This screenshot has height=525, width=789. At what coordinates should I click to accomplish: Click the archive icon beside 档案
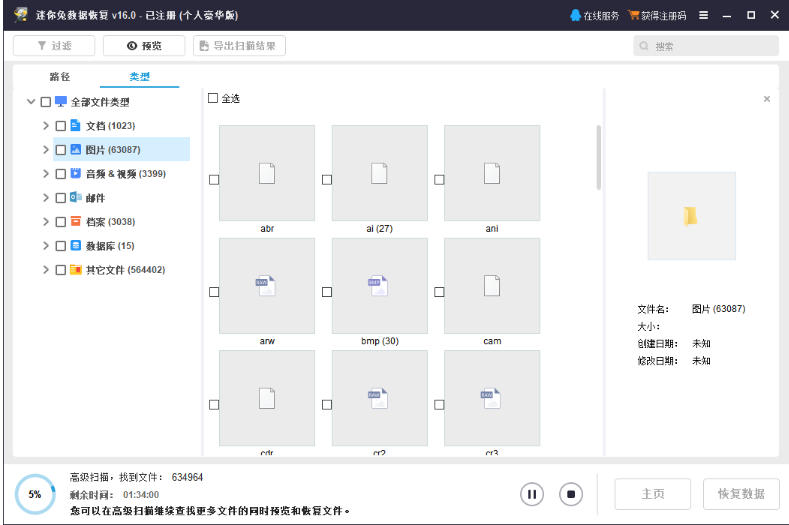[75, 221]
